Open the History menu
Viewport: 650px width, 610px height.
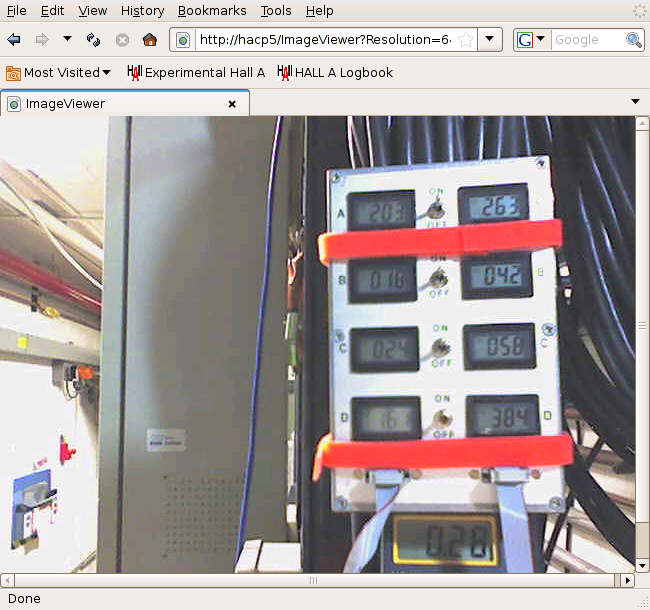coord(142,11)
